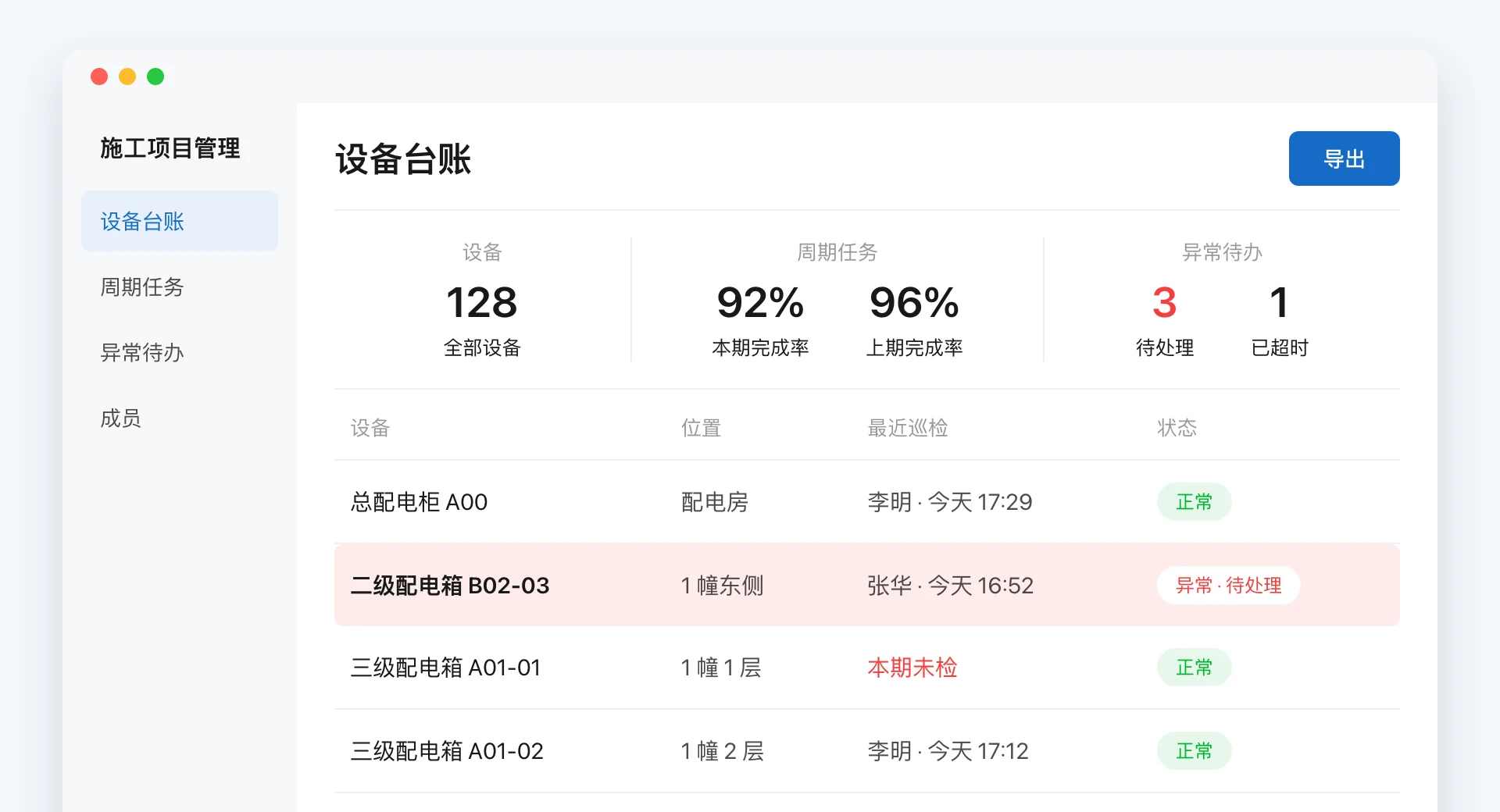Click the yellow window minimize button
The image size is (1500, 812).
click(127, 77)
